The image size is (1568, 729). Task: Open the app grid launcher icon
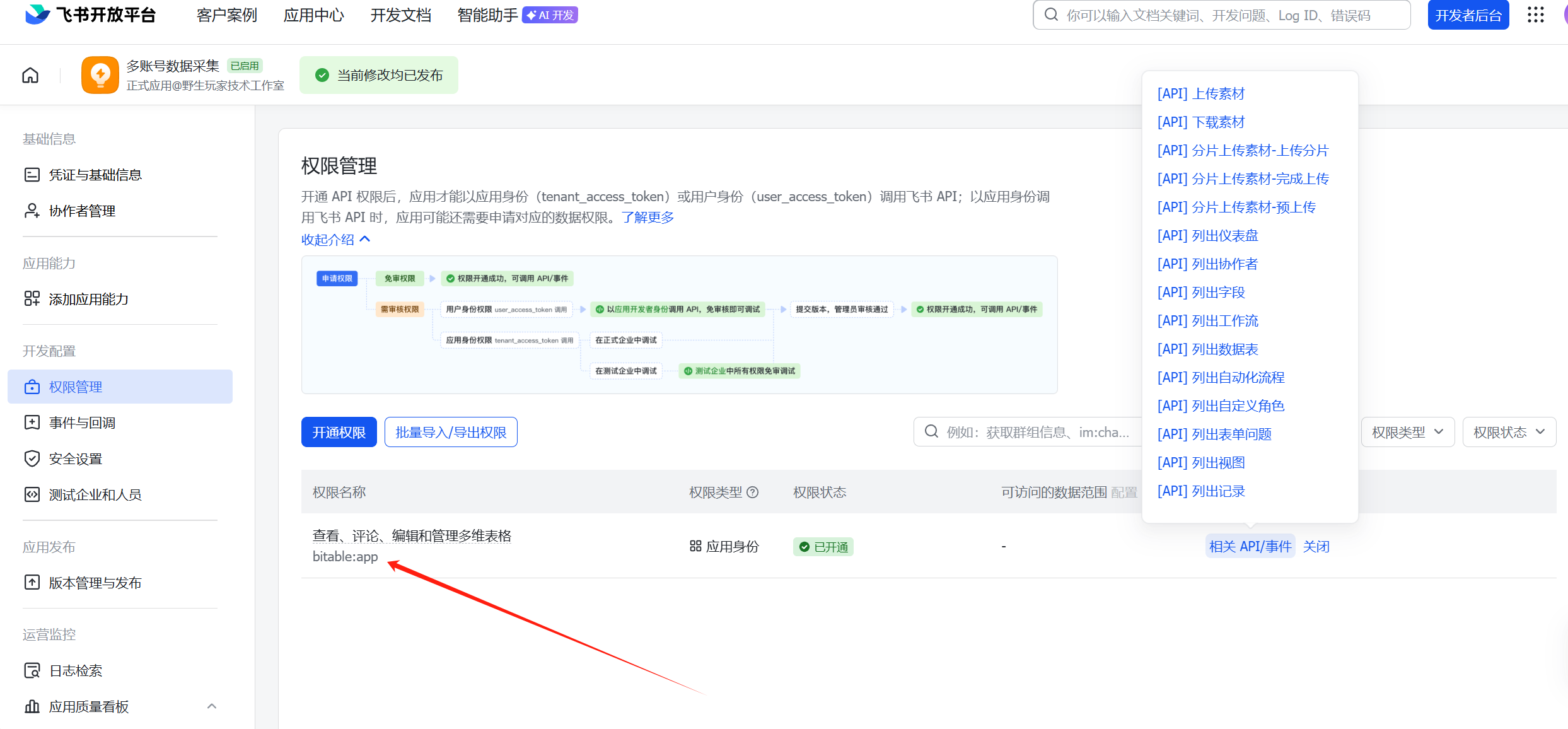click(1535, 15)
